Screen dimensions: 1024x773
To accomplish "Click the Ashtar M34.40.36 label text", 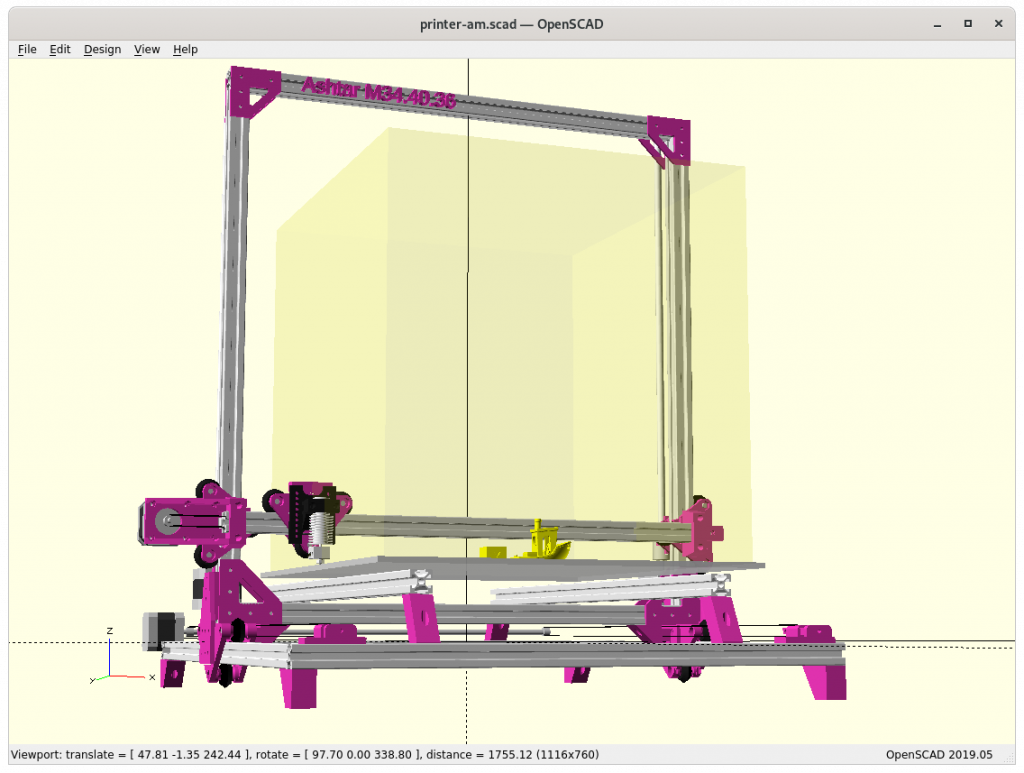I will click(x=378, y=92).
